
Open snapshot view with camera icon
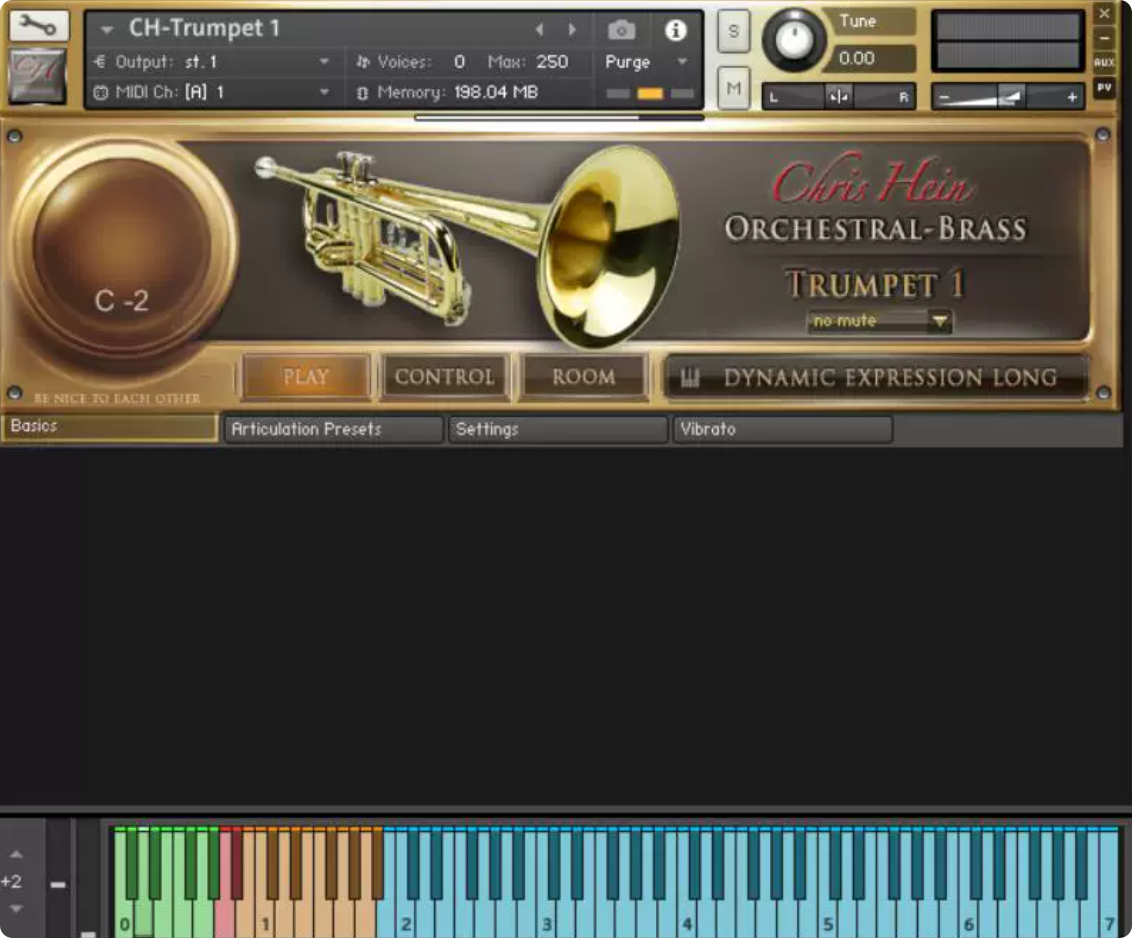pos(622,30)
